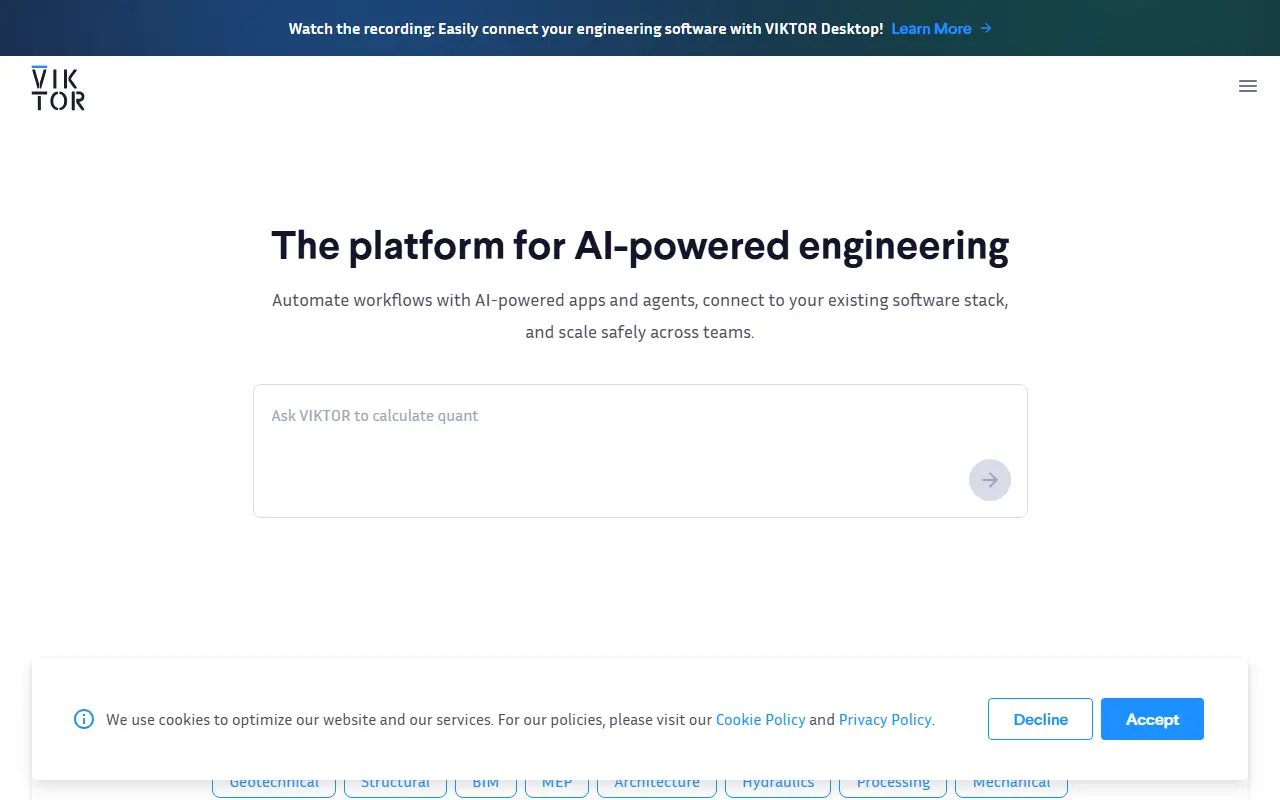Submit prompt with the arrow send button
The height and width of the screenshot is (800, 1280).
(990, 480)
